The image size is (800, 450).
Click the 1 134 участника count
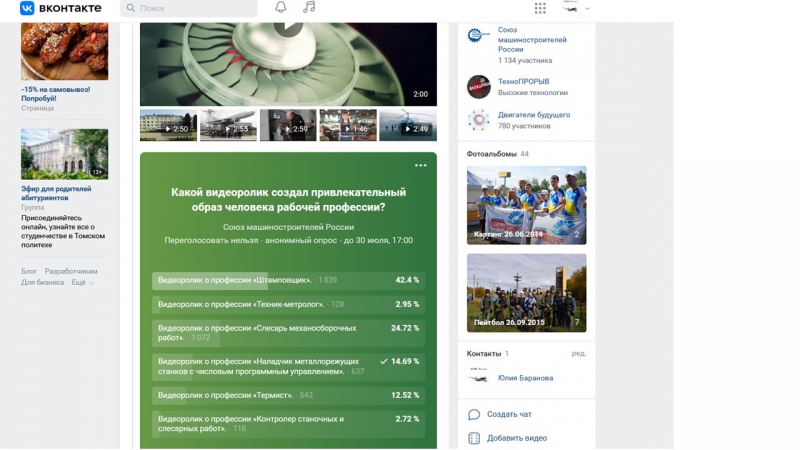tap(525, 60)
